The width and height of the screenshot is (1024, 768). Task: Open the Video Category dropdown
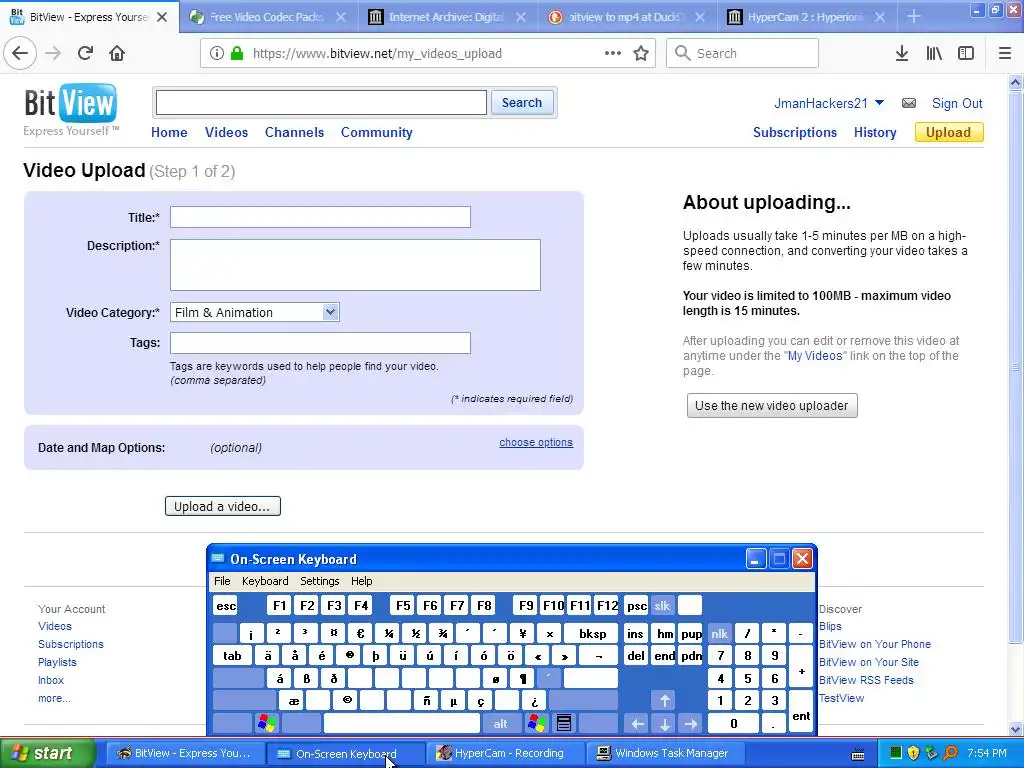coord(254,312)
